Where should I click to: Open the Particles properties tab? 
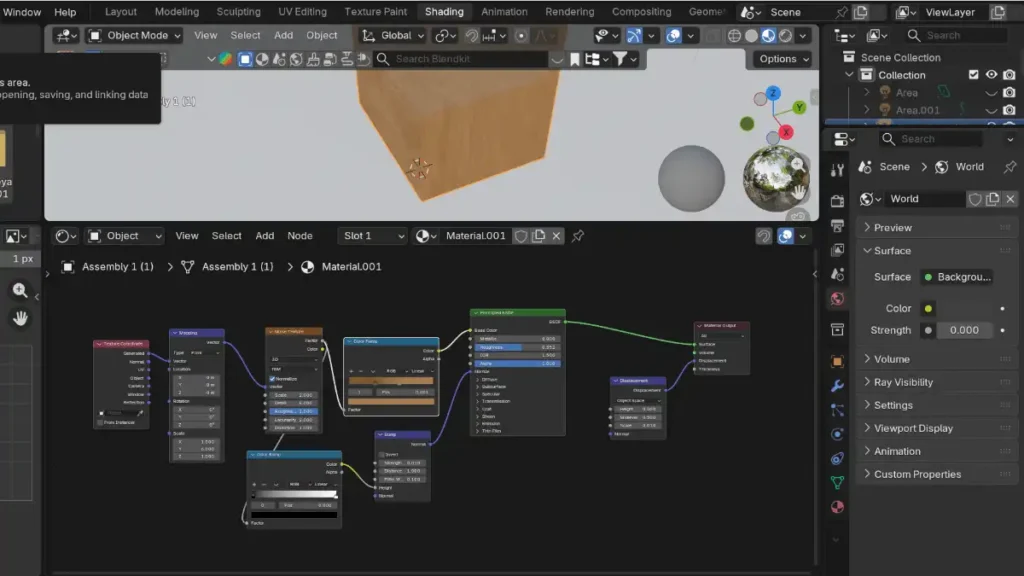click(x=837, y=410)
